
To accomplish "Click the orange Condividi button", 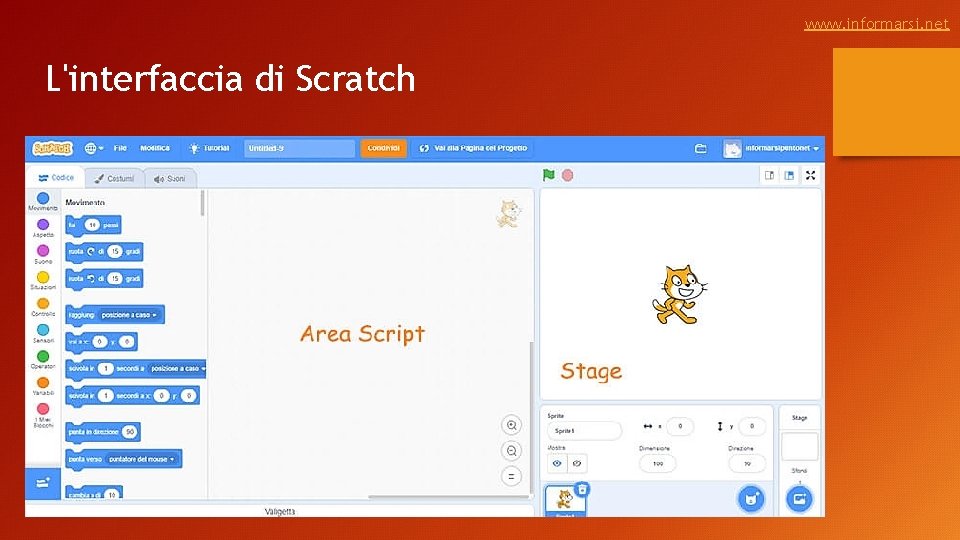I will coord(383,148).
